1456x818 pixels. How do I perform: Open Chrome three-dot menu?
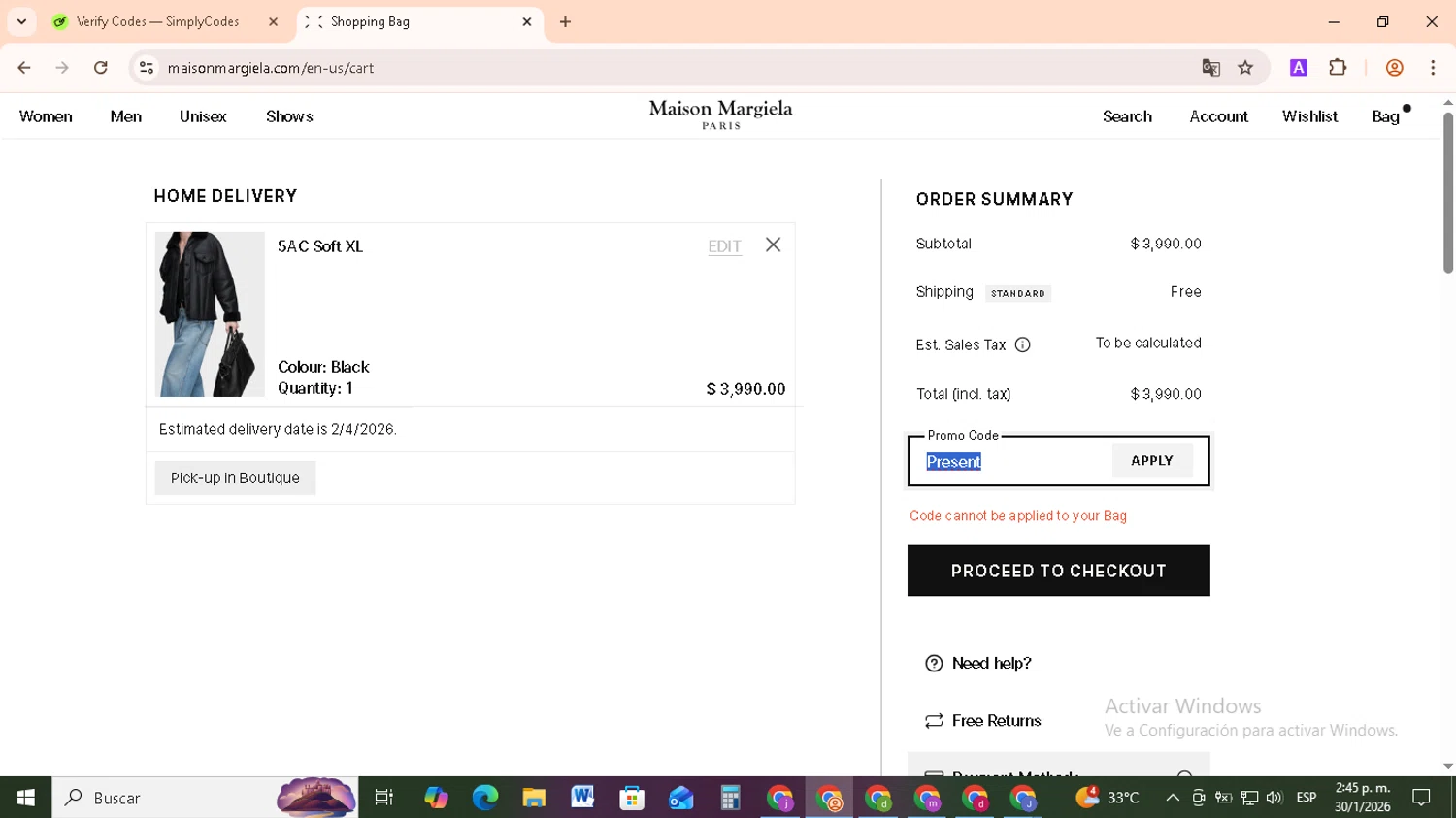(1433, 68)
